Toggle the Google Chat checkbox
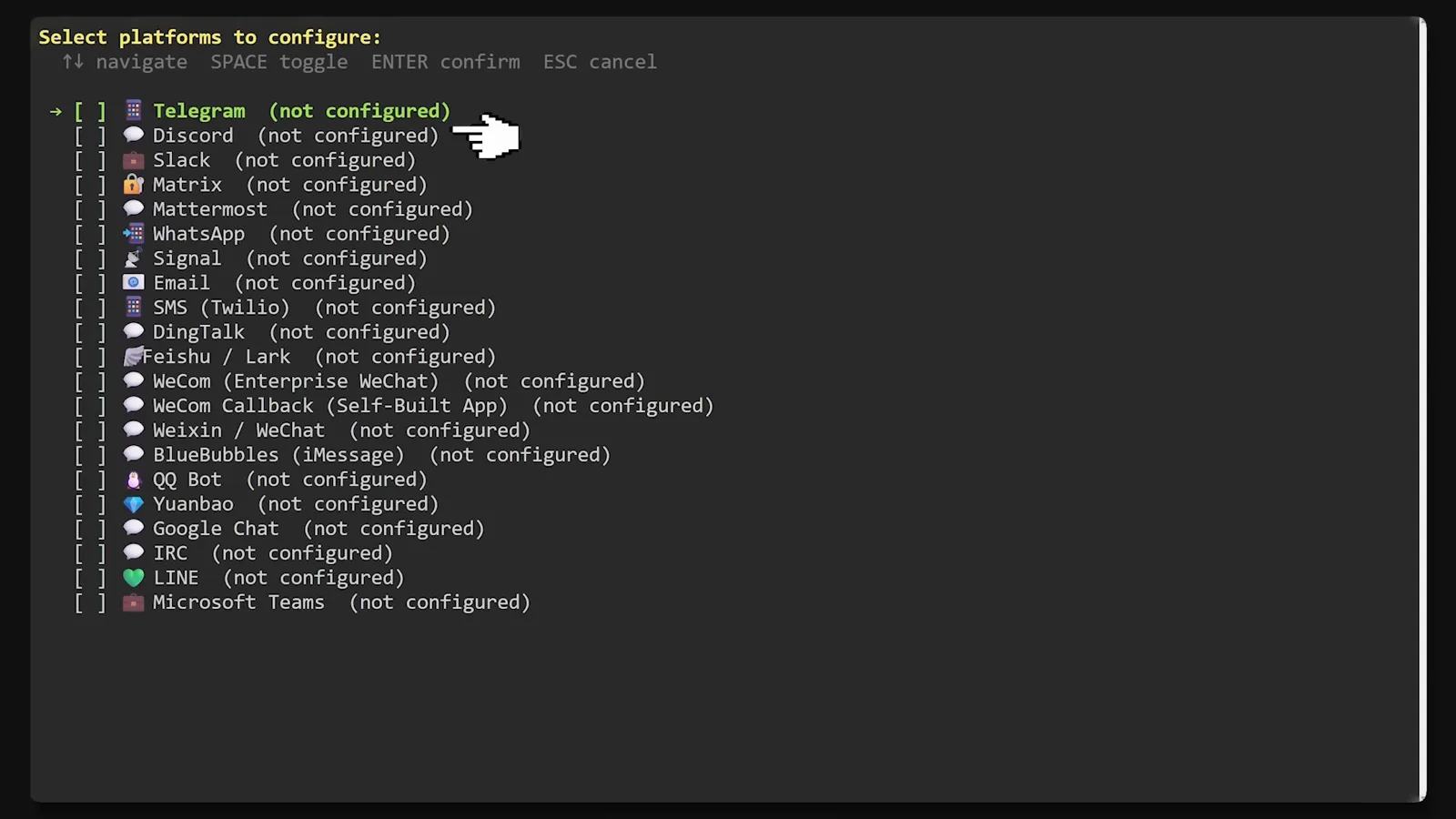This screenshot has height=819, width=1456. click(x=90, y=529)
